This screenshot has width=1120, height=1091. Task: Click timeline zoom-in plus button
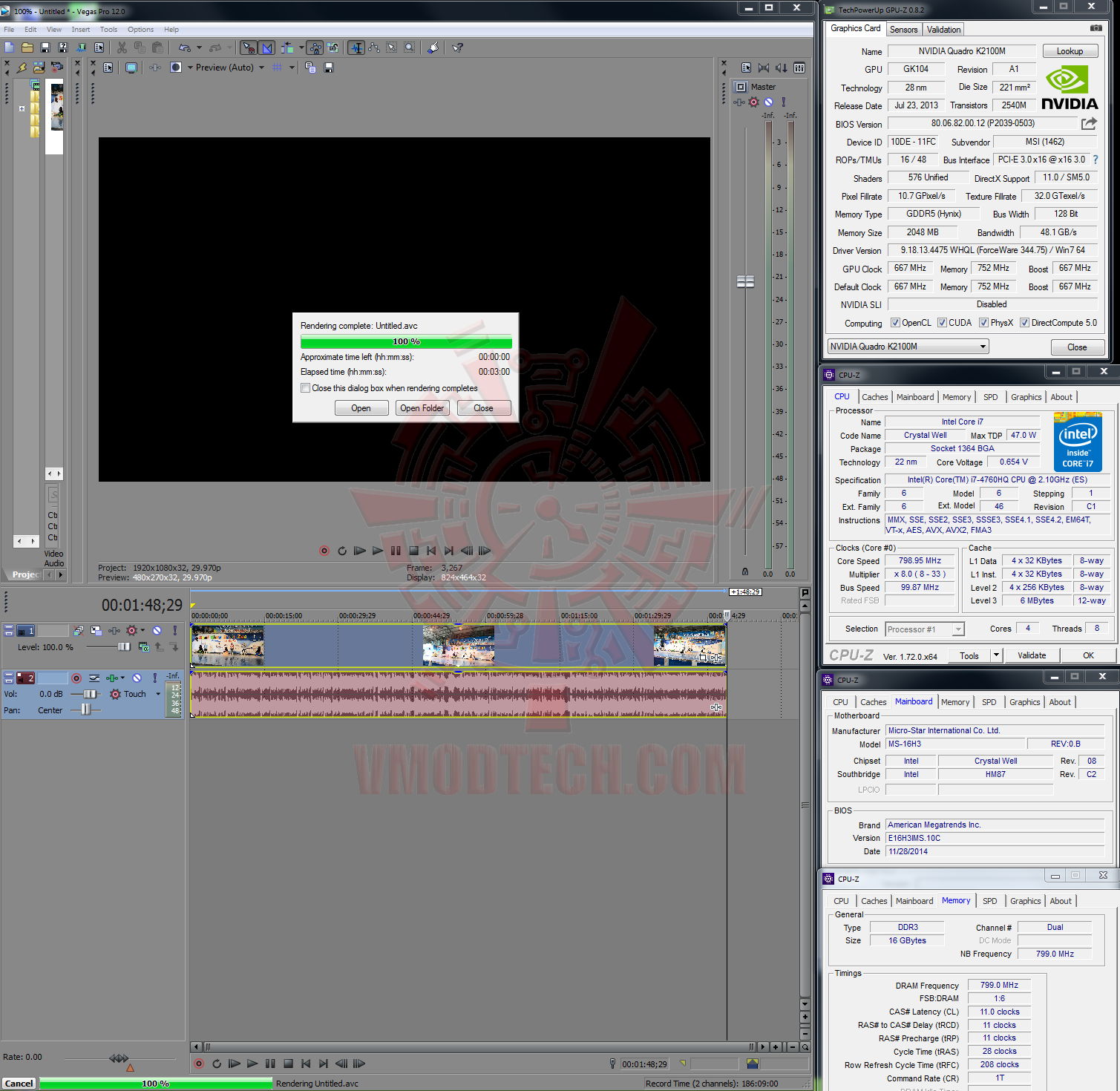point(776,1047)
